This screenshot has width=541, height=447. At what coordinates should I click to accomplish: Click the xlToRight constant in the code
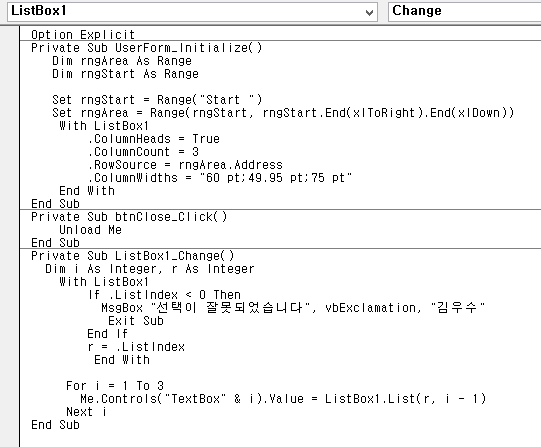click(x=384, y=112)
